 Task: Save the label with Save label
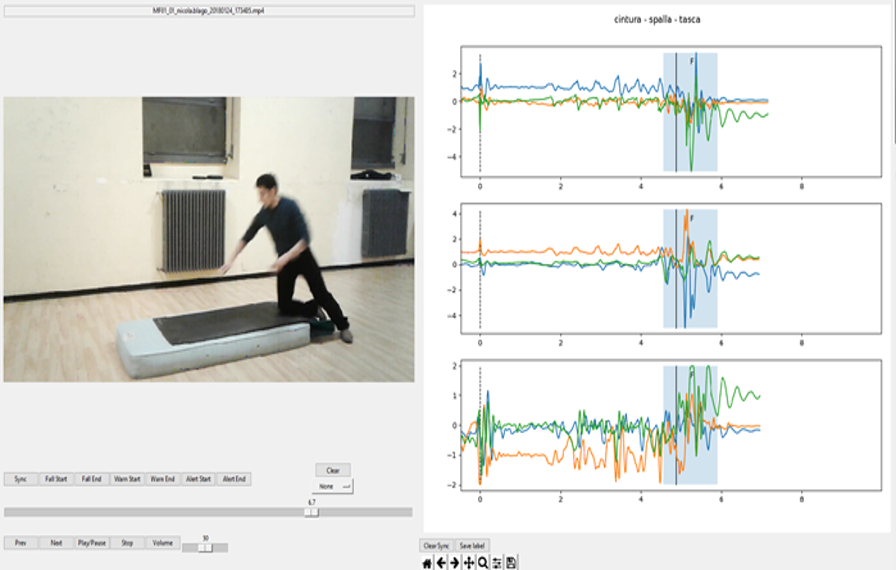point(473,546)
